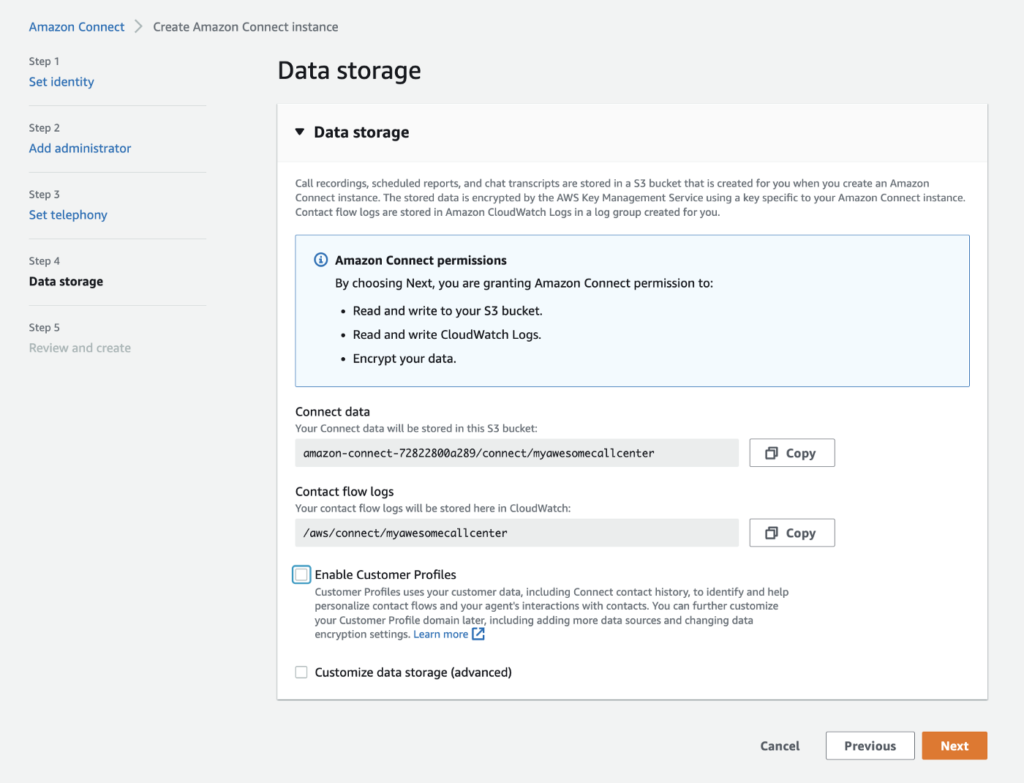Click the Contact flow logs path field

517,533
